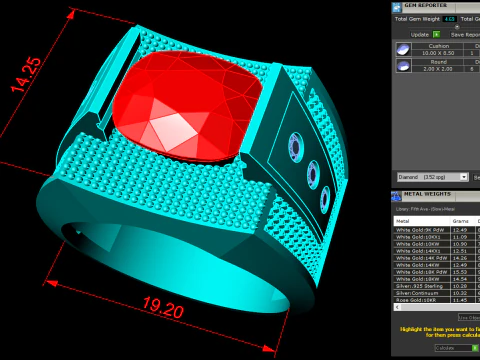Viewport: 480px width, 360px height.
Task: Click the 19.20 dimension annotation
Action: [x=163, y=308]
